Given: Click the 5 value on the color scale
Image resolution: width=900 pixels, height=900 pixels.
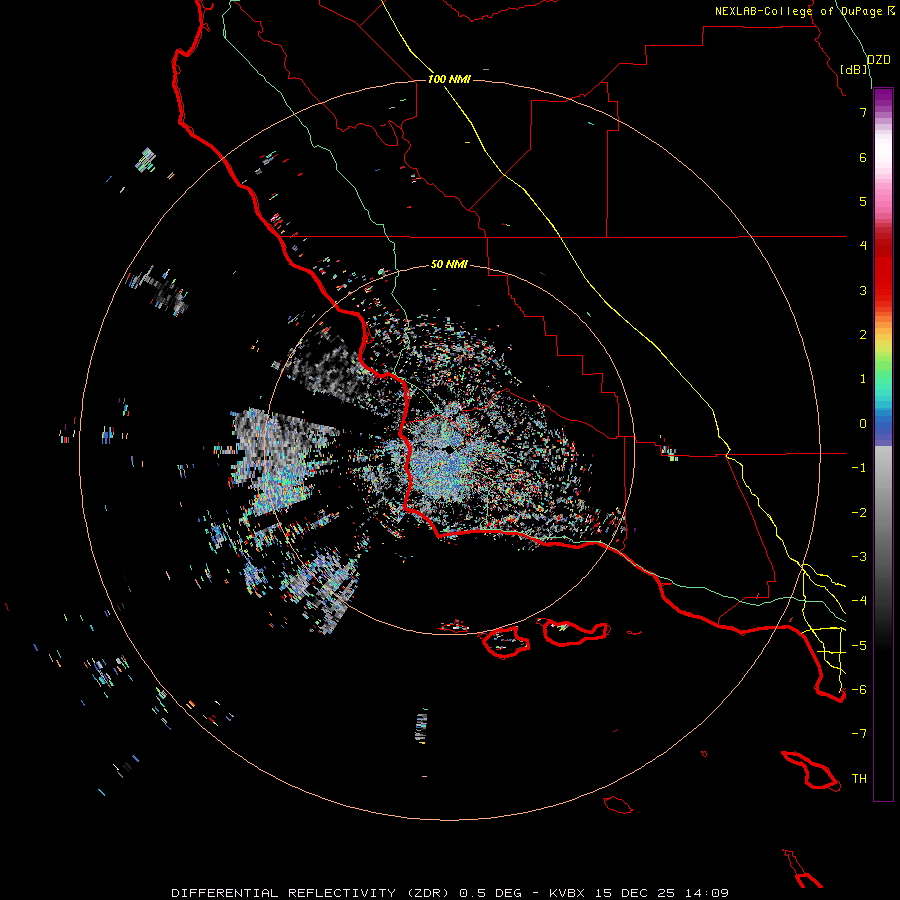Looking at the screenshot, I should pyautogui.click(x=863, y=201).
